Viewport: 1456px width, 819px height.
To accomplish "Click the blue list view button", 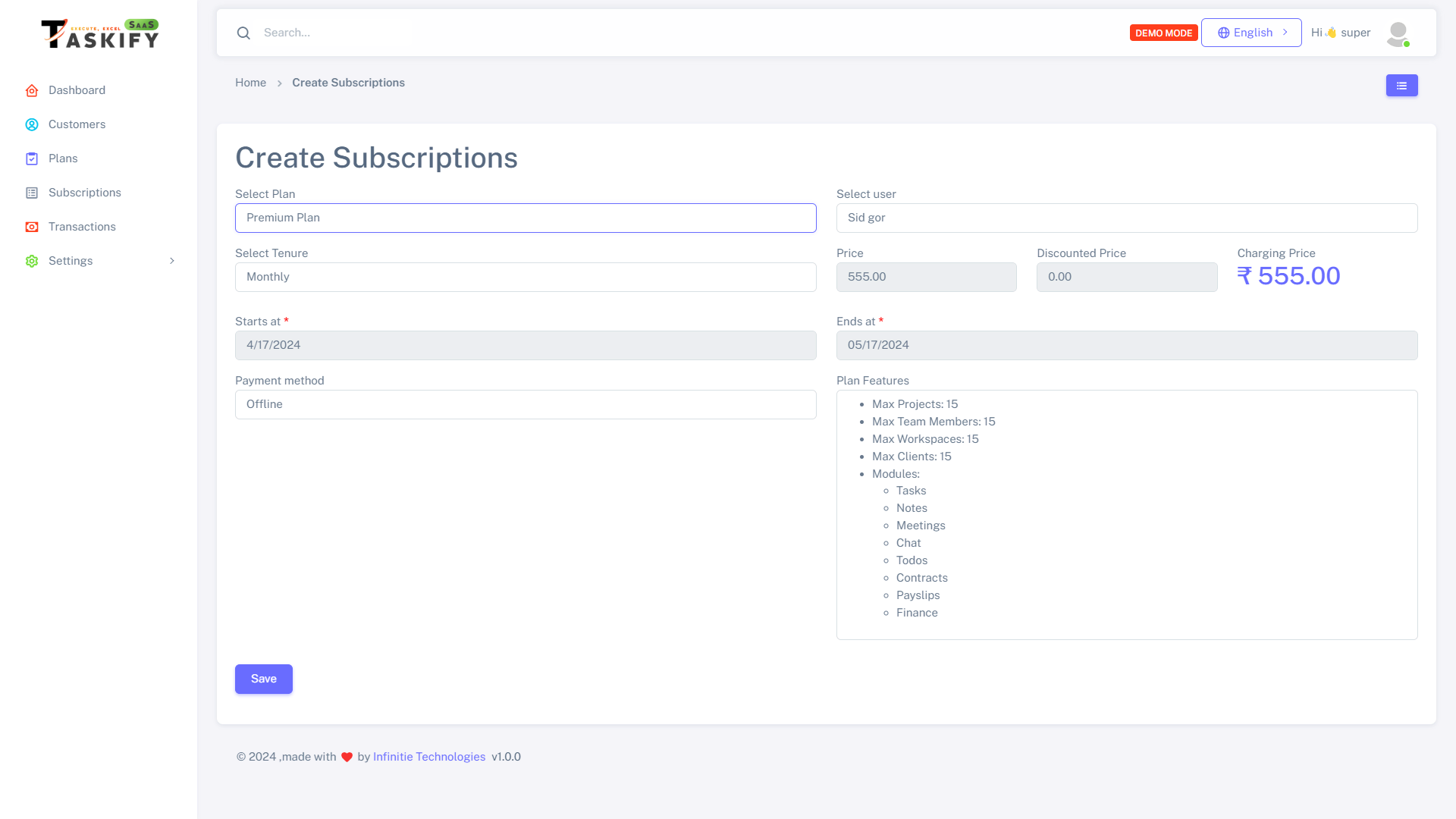I will [1401, 86].
